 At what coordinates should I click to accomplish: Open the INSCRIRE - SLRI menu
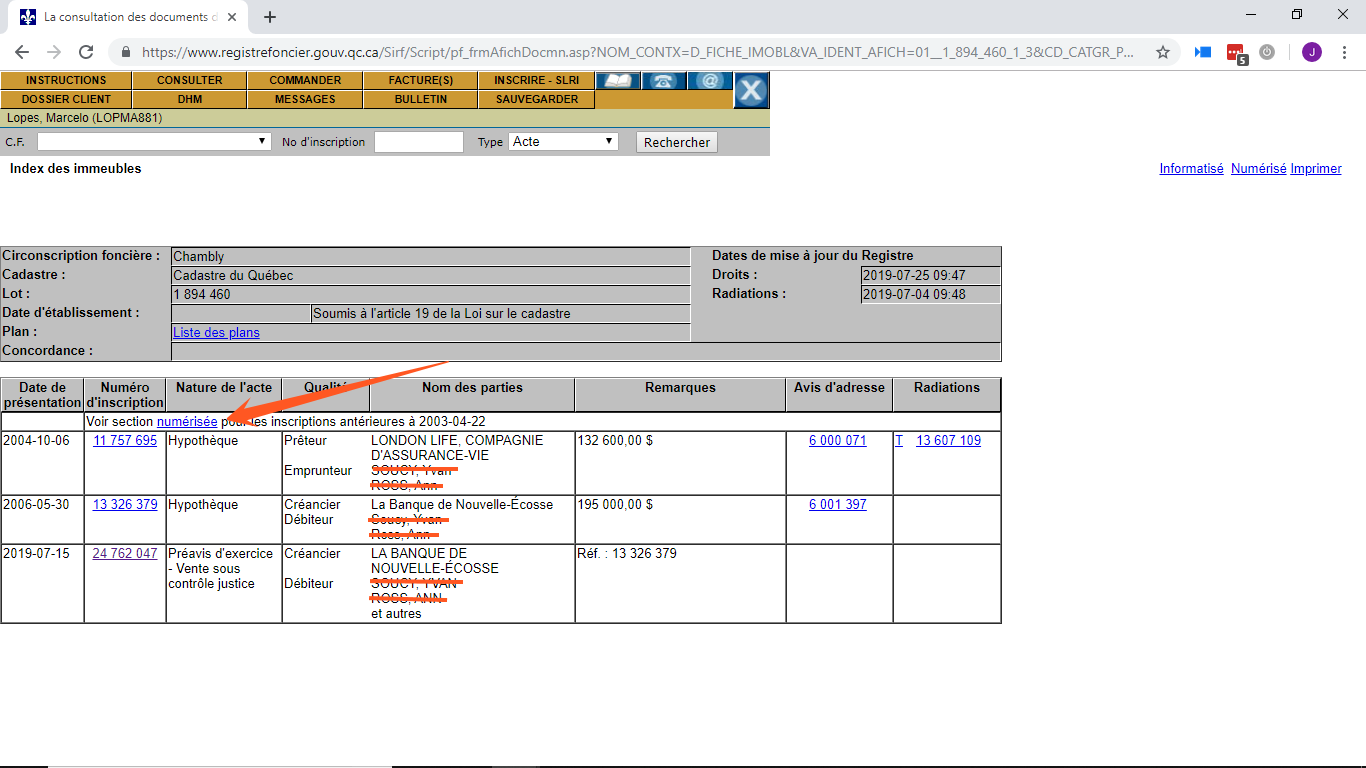[537, 81]
